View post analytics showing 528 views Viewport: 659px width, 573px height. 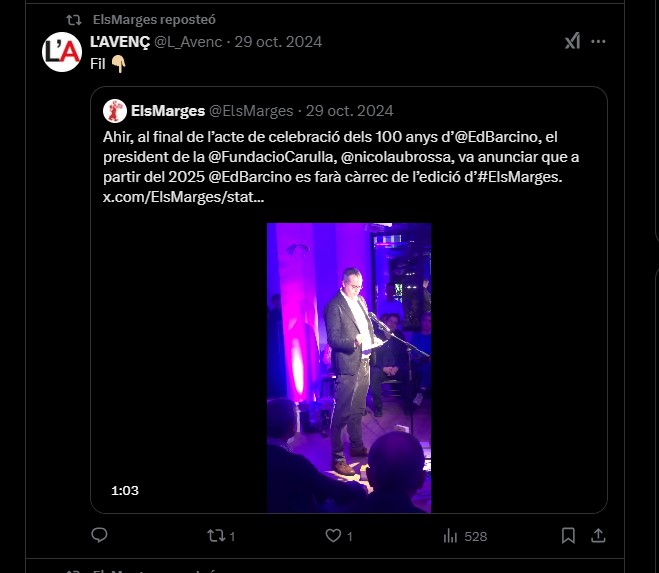(x=465, y=536)
